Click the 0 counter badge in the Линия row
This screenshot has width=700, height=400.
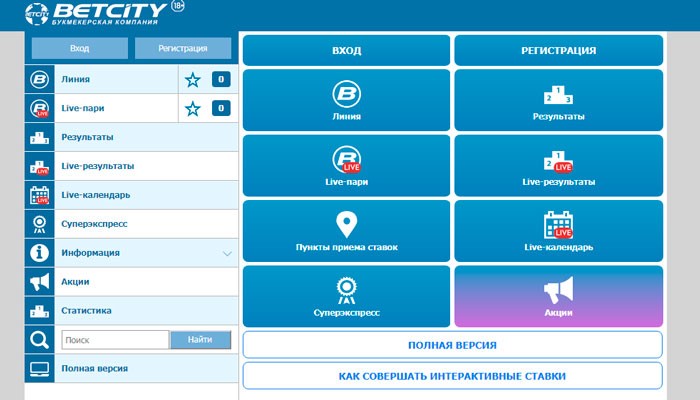[221, 79]
